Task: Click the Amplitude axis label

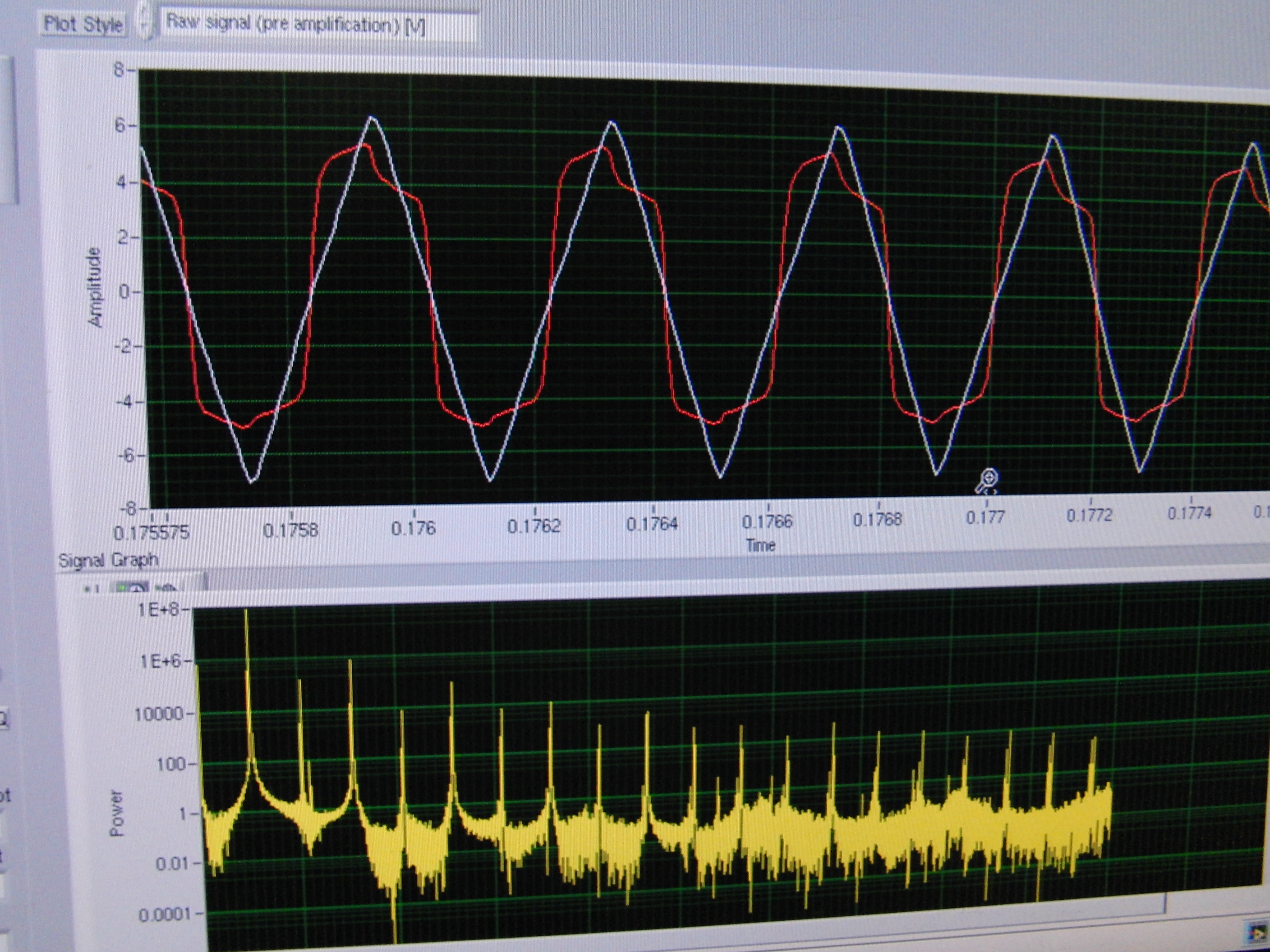Action: pyautogui.click(x=95, y=288)
